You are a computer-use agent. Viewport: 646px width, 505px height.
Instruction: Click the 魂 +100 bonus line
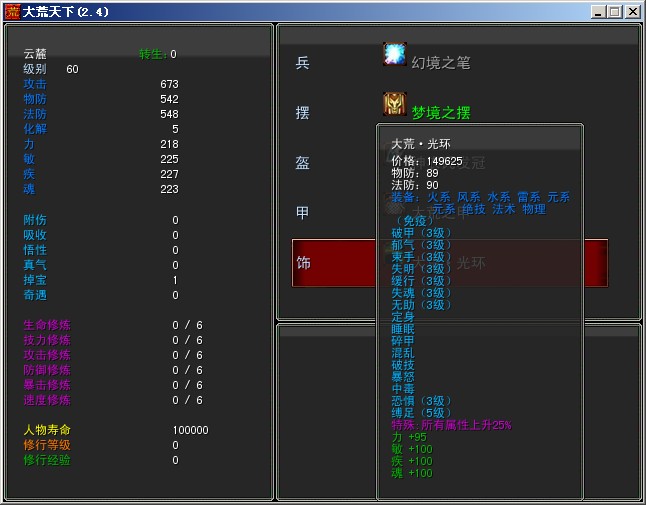coord(412,473)
